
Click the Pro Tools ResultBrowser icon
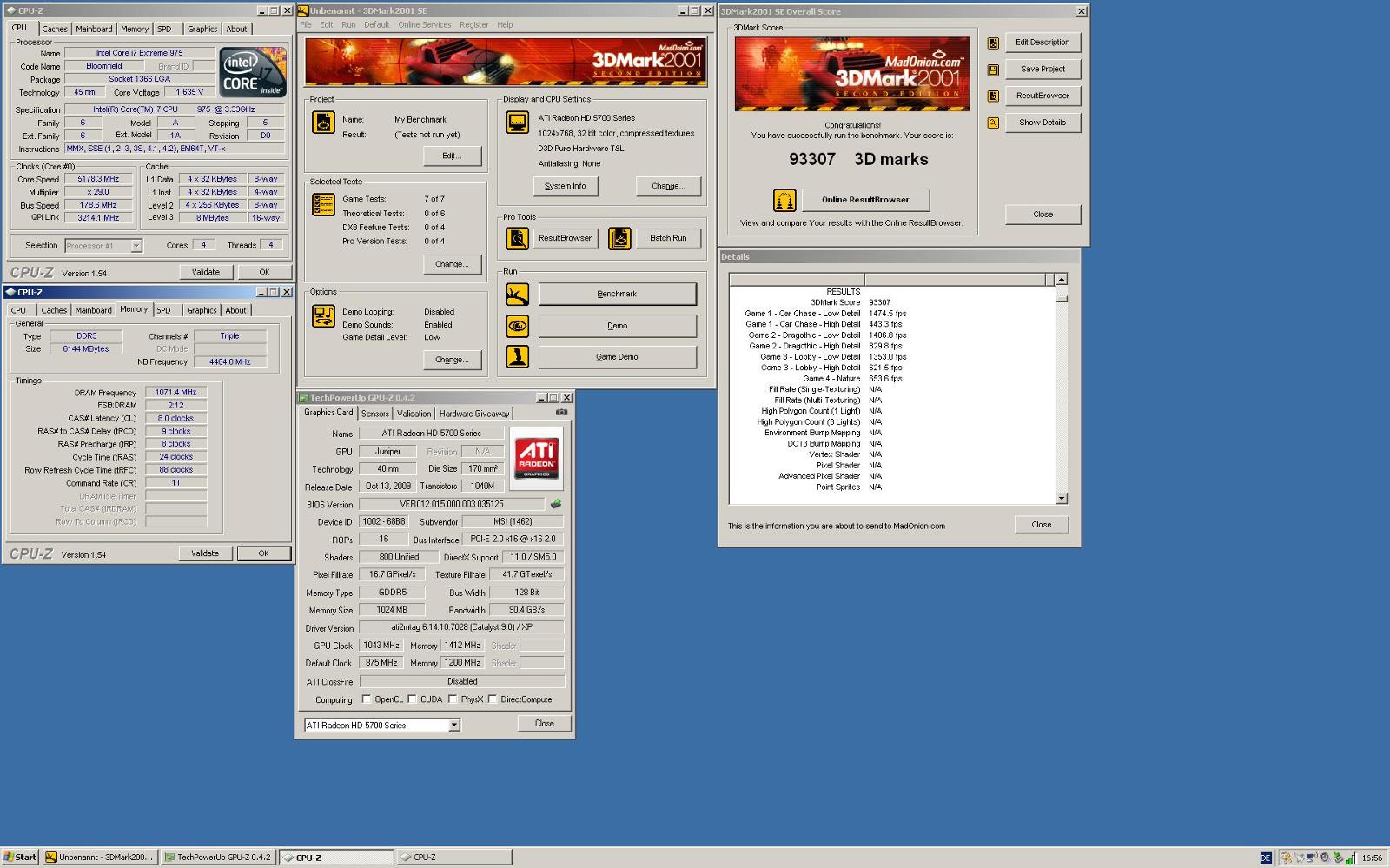[517, 238]
